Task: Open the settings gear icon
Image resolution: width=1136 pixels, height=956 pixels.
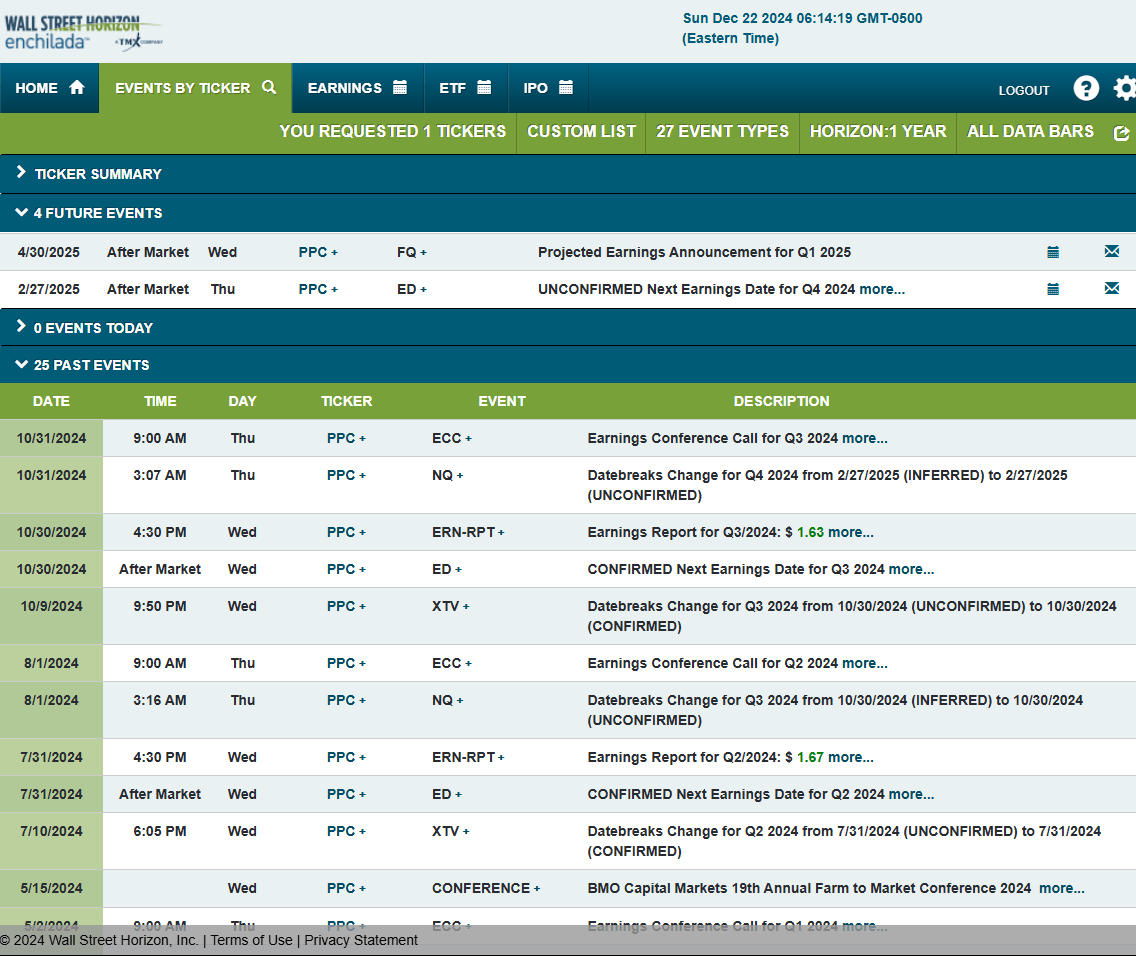Action: click(x=1127, y=88)
